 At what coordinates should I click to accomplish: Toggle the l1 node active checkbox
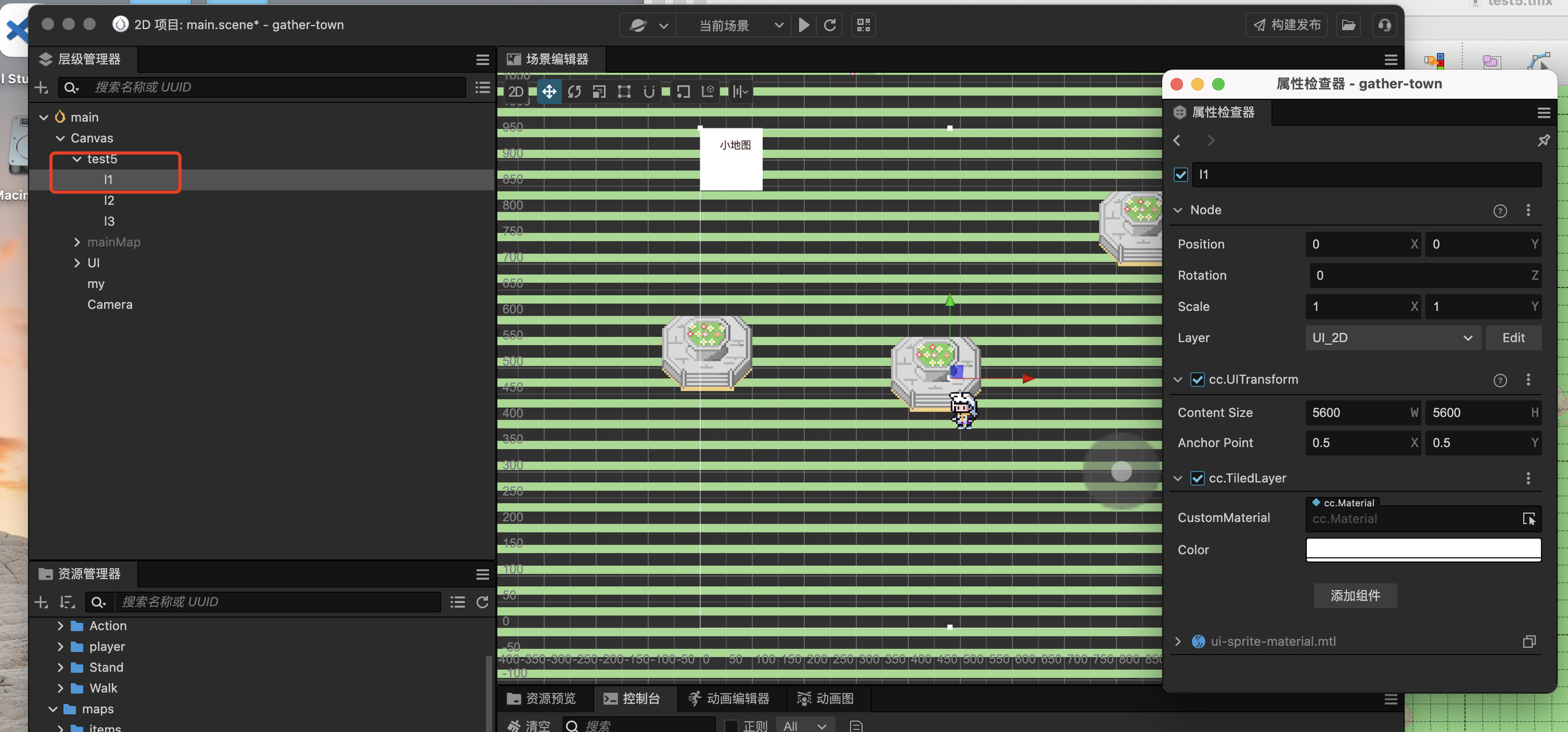(x=1180, y=175)
